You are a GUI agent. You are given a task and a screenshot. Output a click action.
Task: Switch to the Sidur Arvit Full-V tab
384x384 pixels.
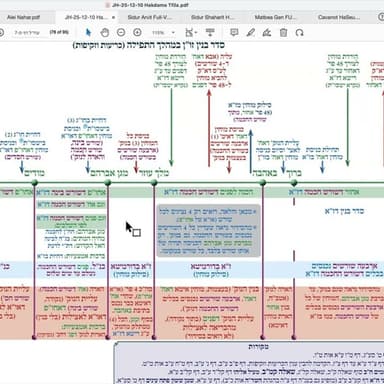[x=150, y=17]
